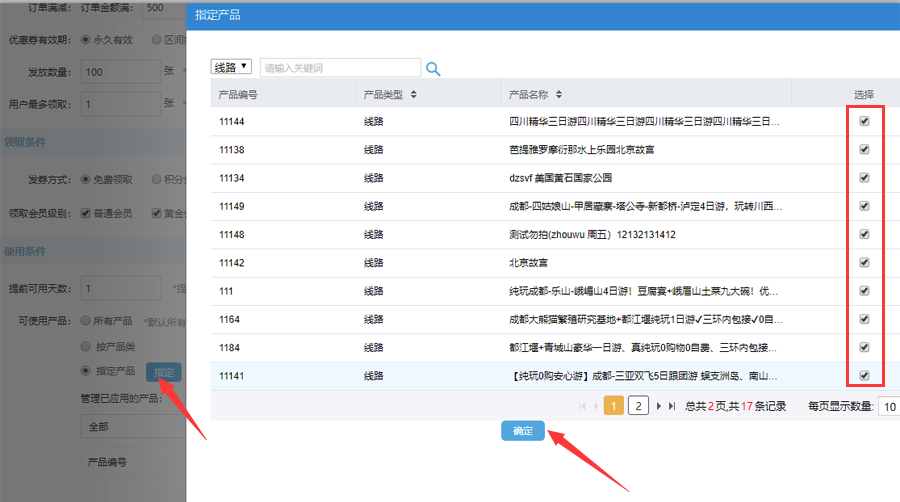
Task: Uncheck the checkbox for product 11144
Action: (x=864, y=121)
